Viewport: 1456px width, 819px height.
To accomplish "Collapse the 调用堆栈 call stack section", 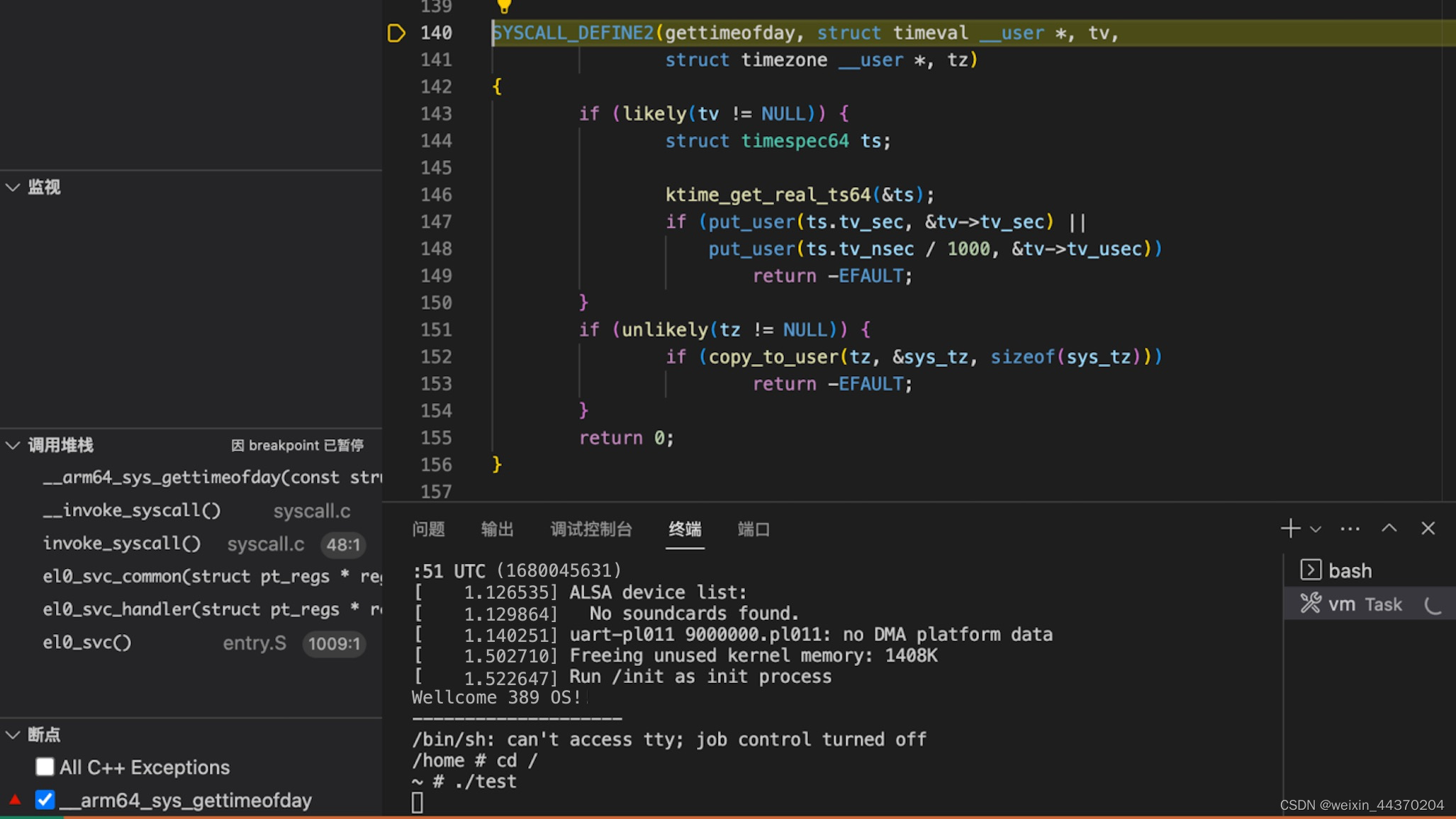I will [x=13, y=445].
